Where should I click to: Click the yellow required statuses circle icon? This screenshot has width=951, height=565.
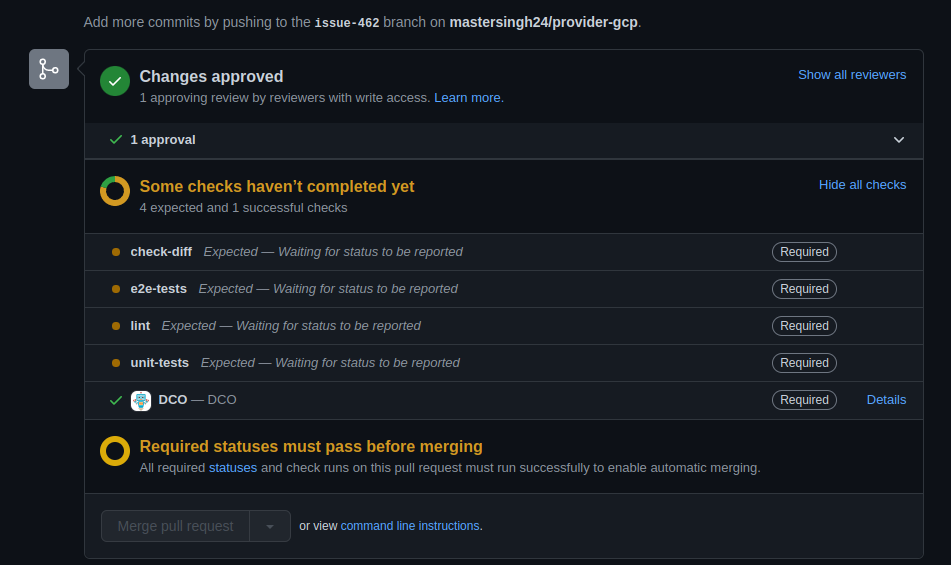115,451
